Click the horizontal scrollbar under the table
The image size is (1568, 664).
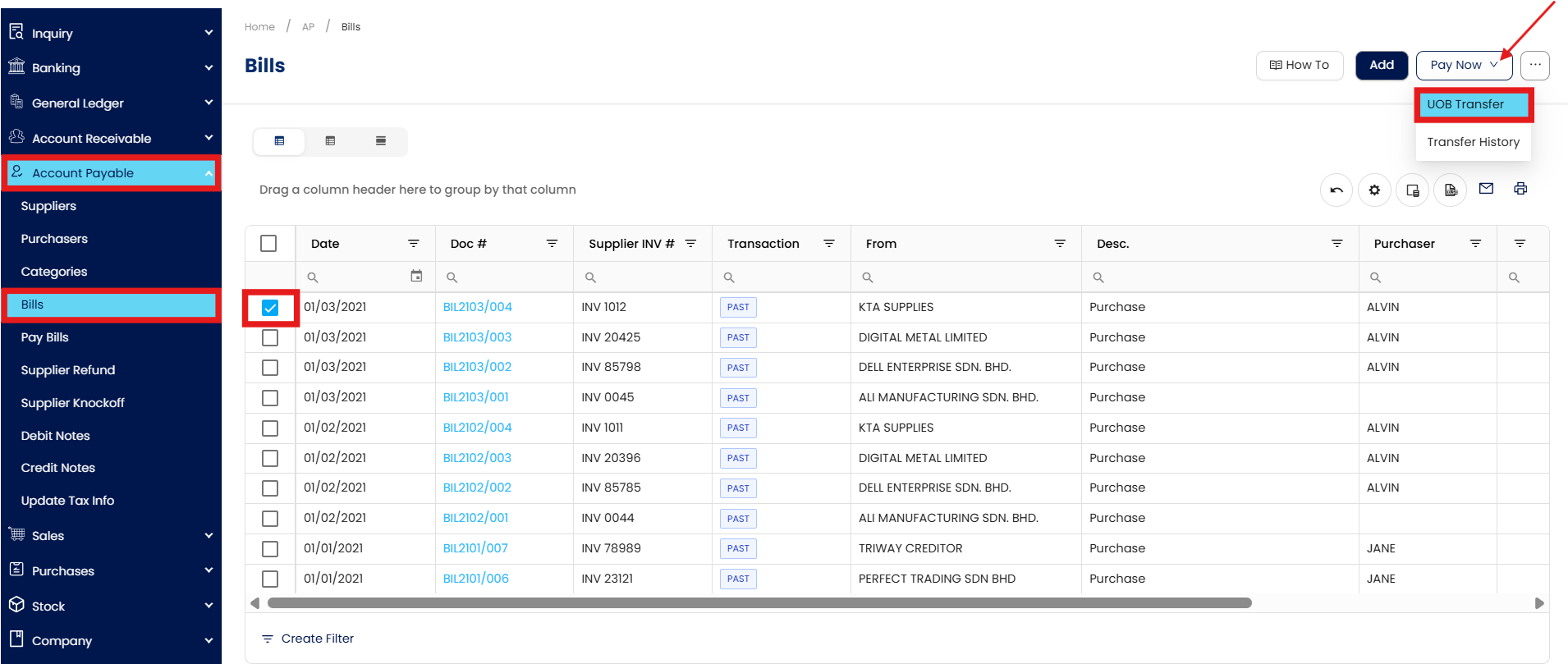click(x=759, y=603)
